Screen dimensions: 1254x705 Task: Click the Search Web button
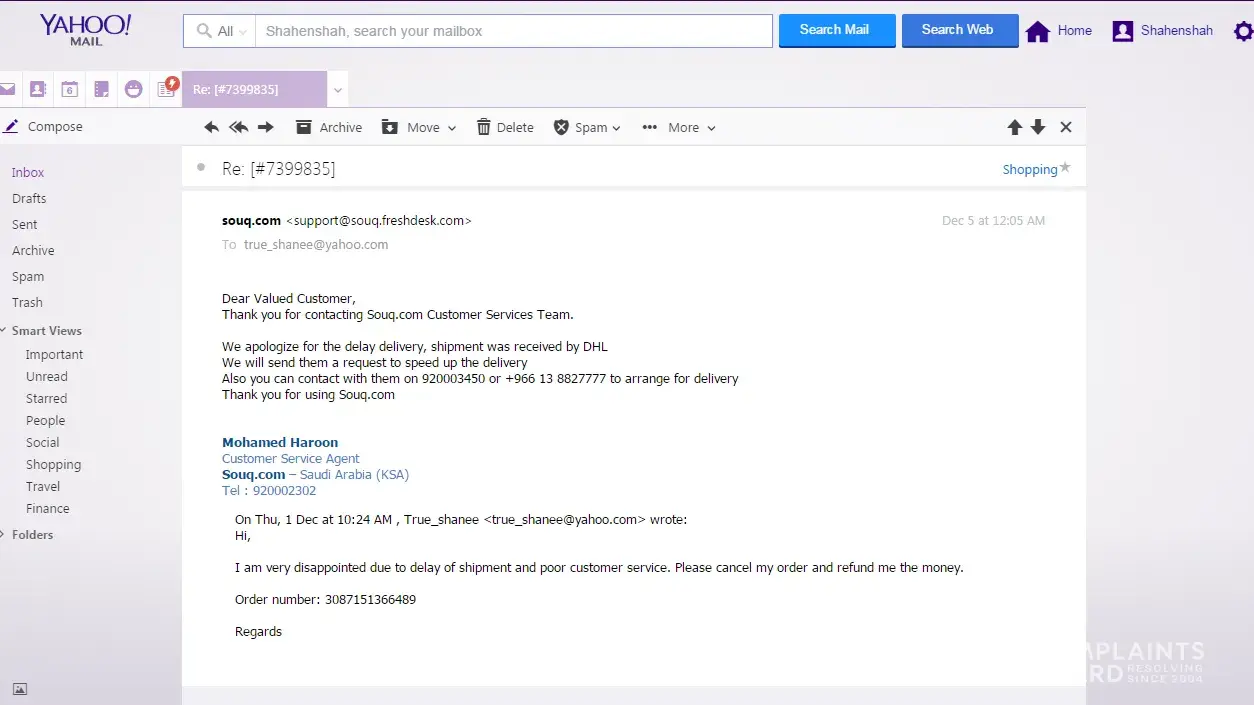point(960,30)
